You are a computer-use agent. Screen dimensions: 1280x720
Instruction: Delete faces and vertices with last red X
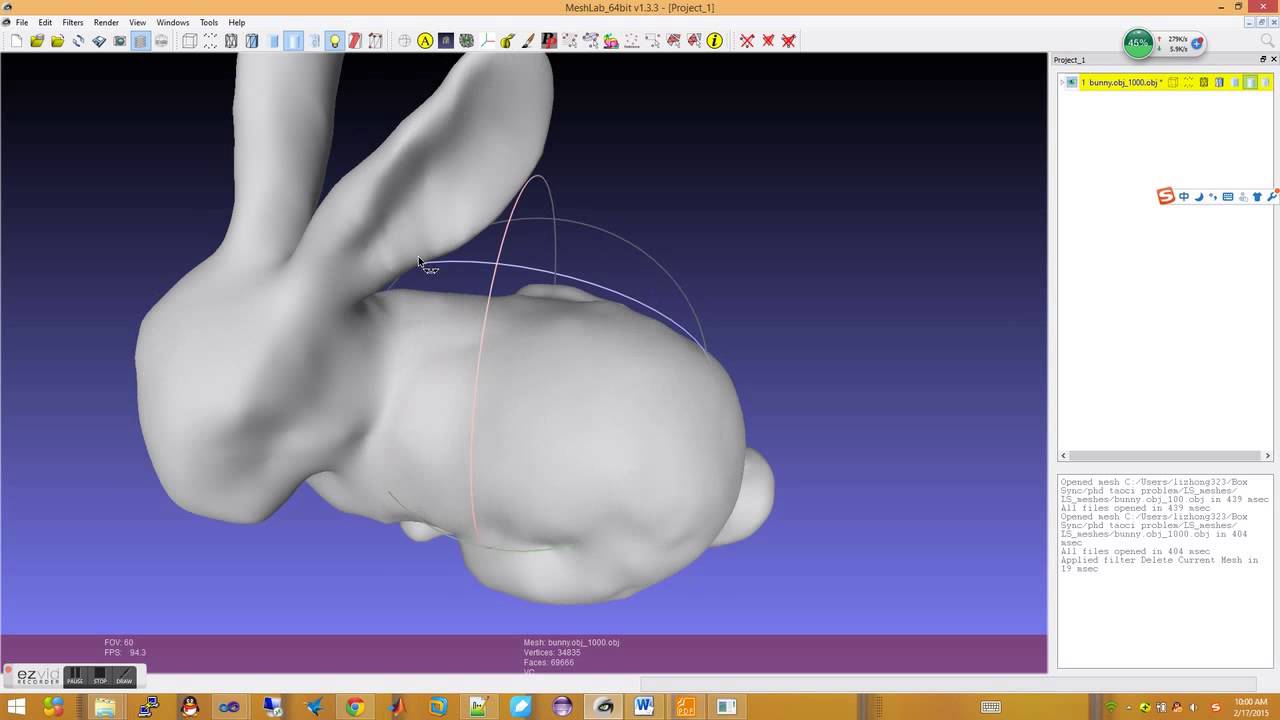pyautogui.click(x=789, y=41)
